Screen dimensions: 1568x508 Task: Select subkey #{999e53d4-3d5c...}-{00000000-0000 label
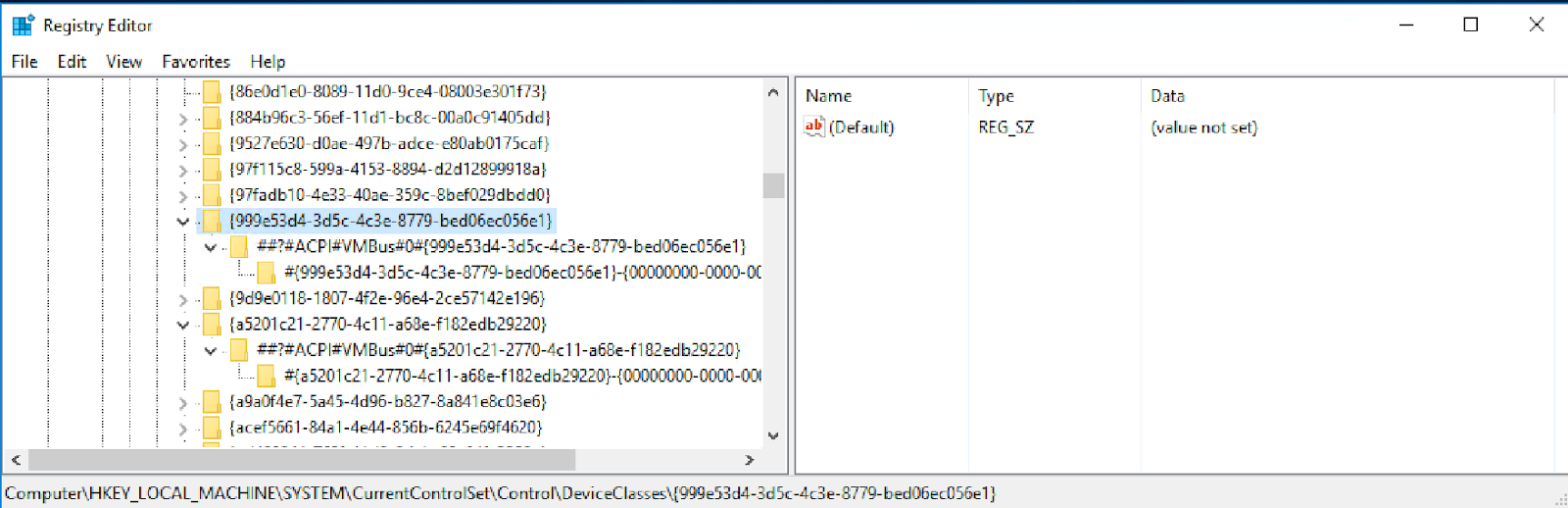click(x=522, y=273)
